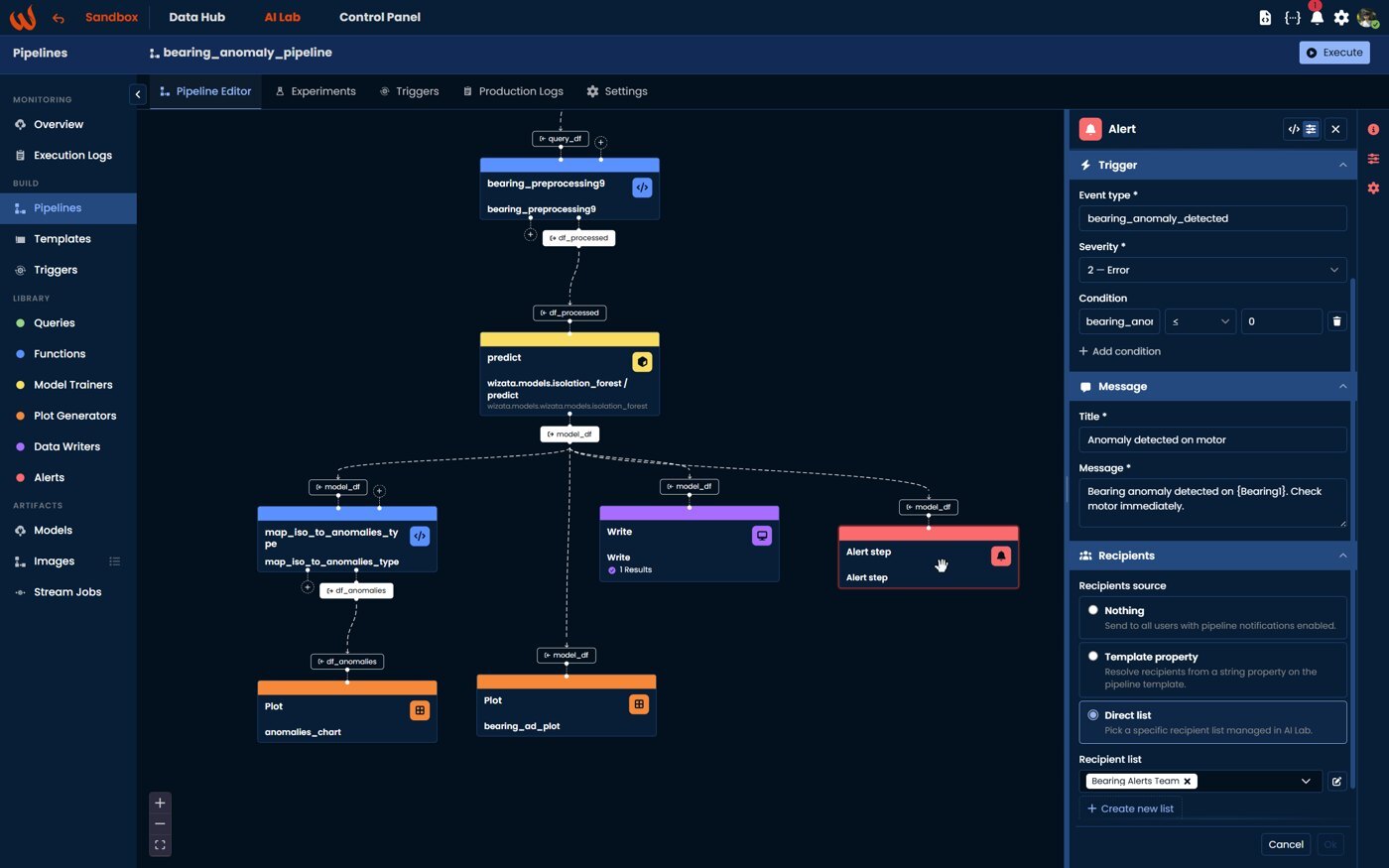Click the model icon on predict node
This screenshot has height=868, width=1389.
click(642, 362)
